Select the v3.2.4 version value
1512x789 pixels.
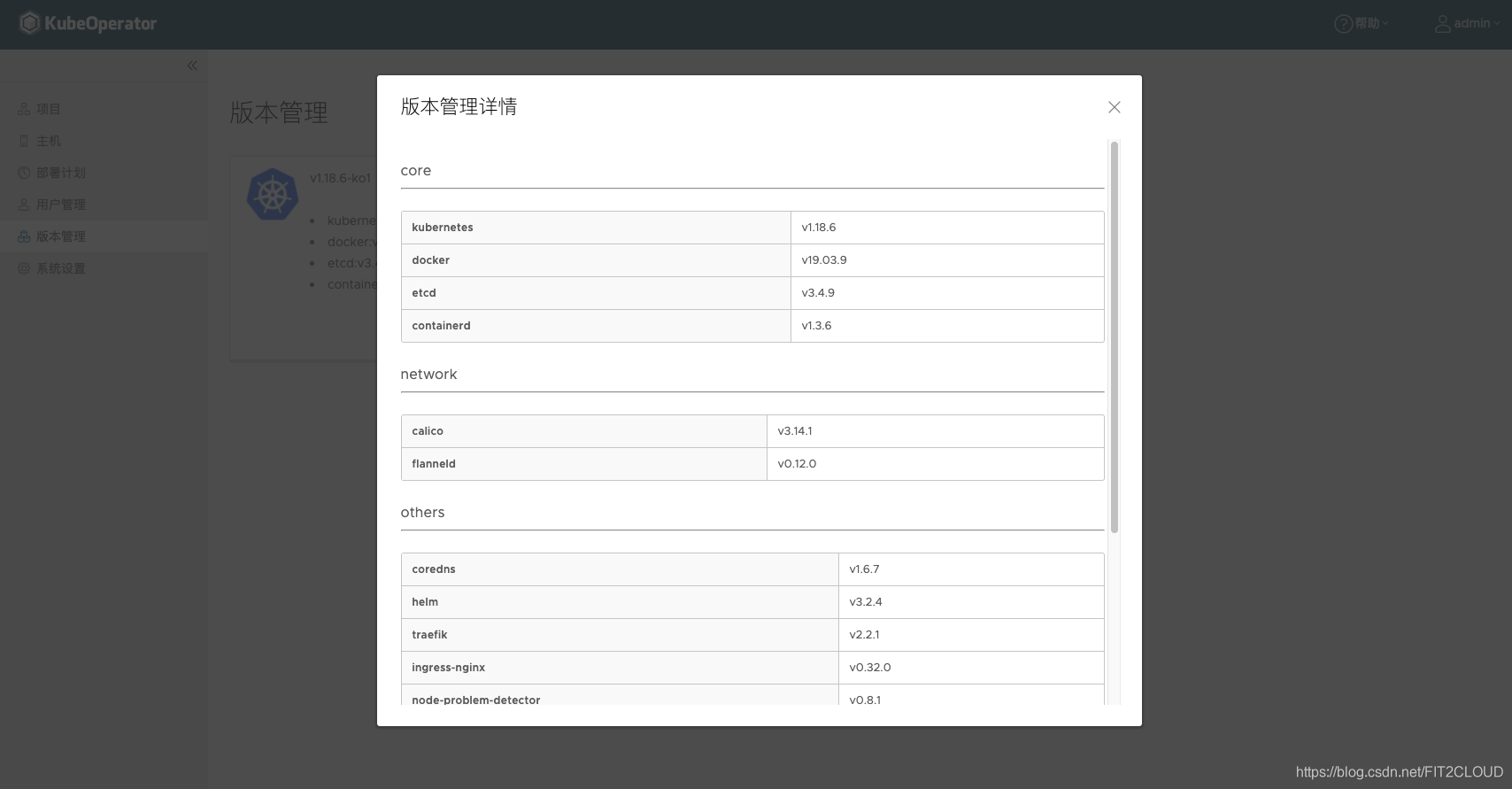(x=866, y=602)
